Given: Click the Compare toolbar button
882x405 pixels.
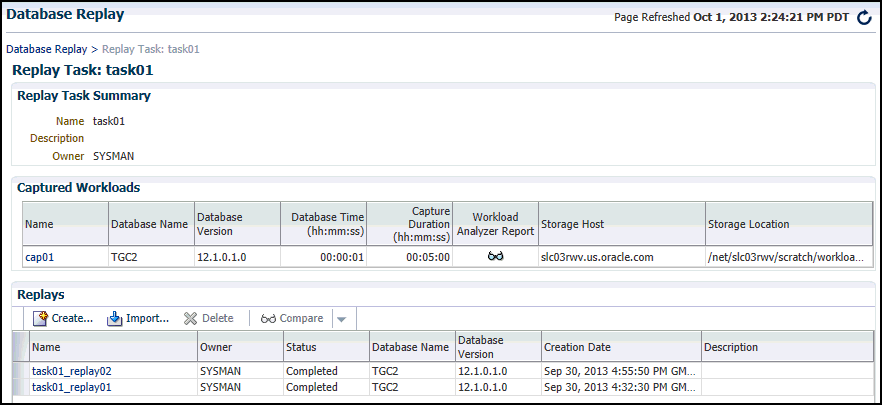Looking at the screenshot, I should (292, 318).
